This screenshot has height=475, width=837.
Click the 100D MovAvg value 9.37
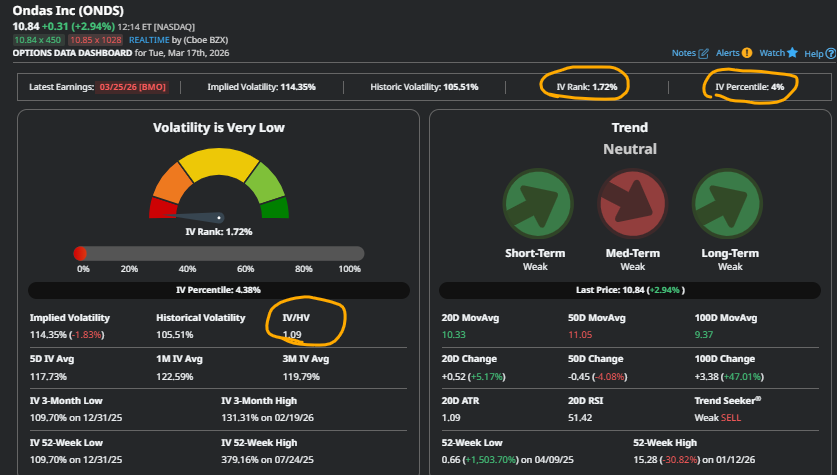(704, 335)
